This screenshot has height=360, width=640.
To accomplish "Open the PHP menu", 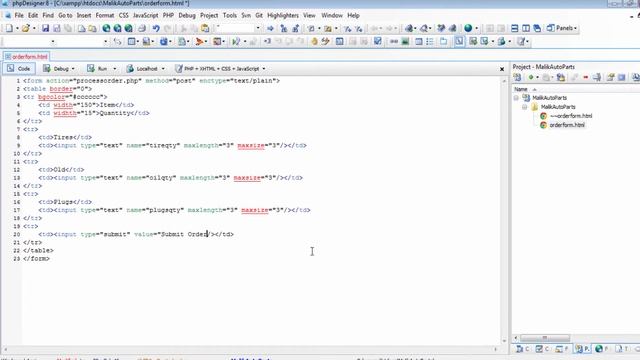I will [x=168, y=16].
